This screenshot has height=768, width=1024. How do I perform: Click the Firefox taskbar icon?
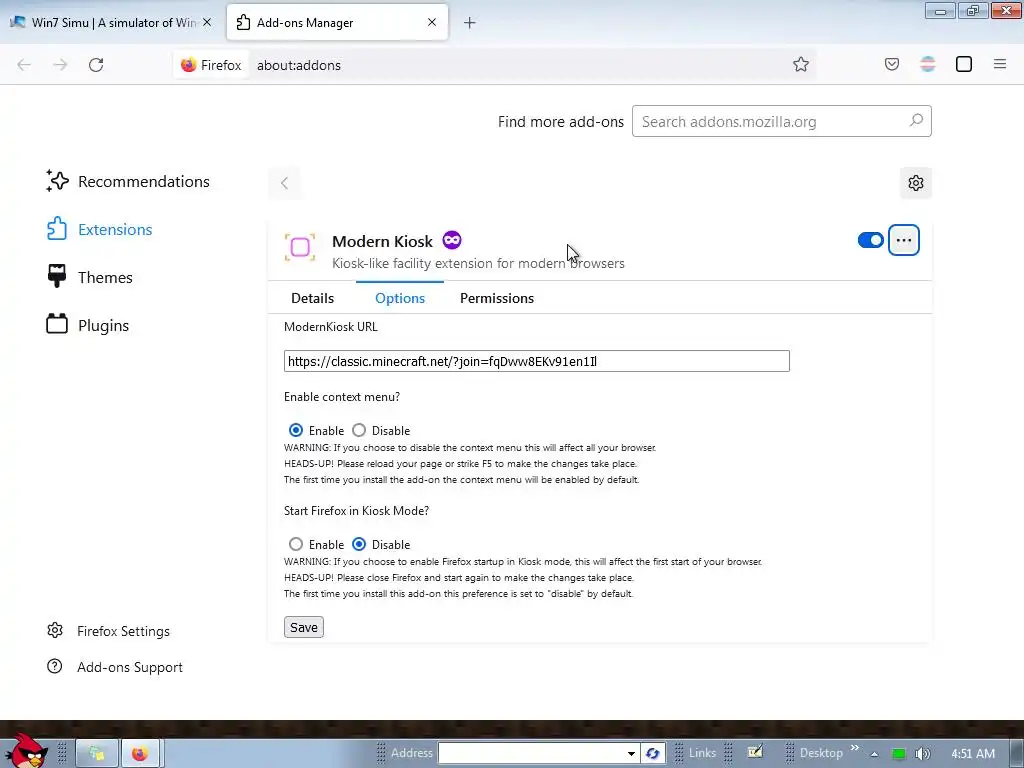(x=140, y=754)
